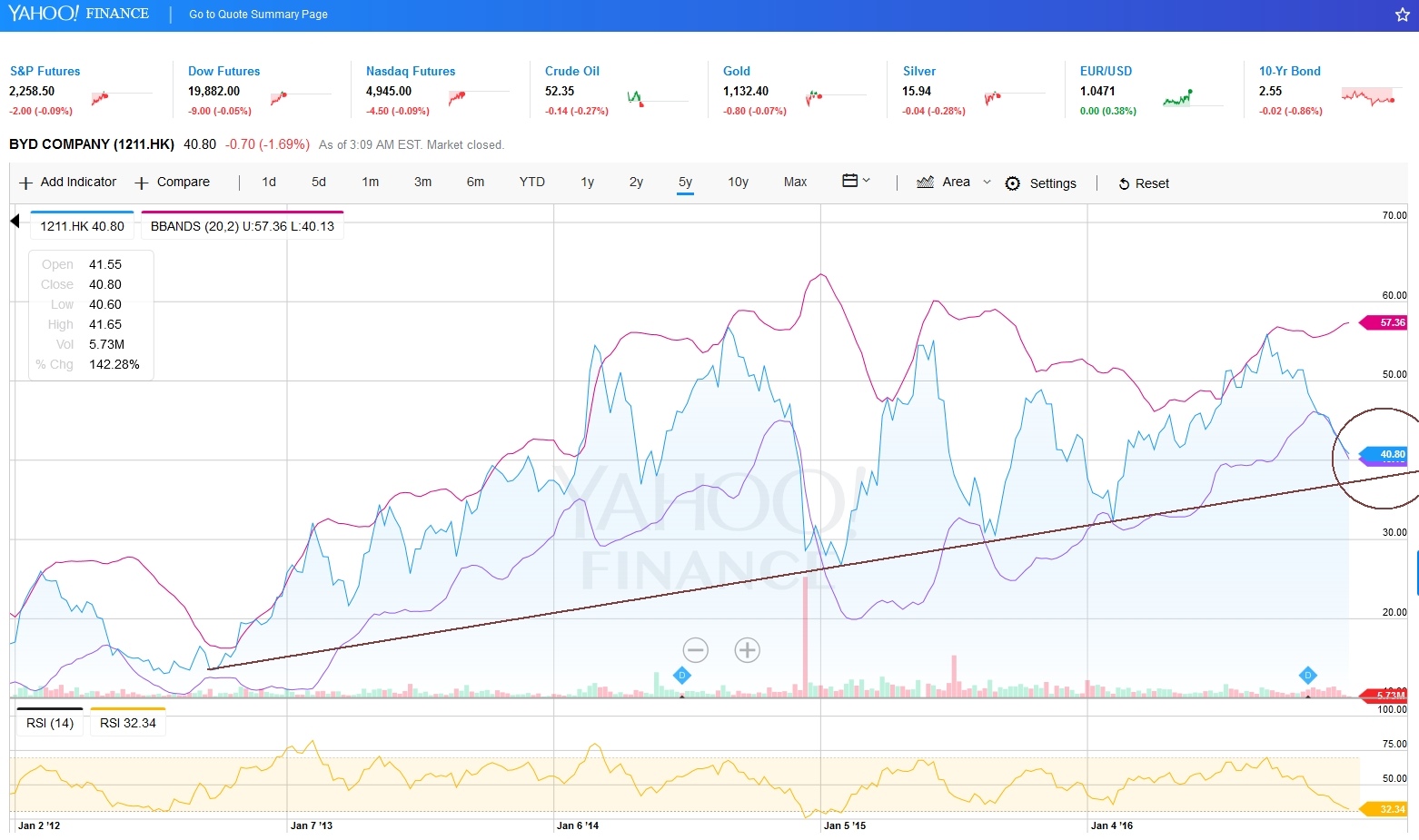
Task: Select the 6m range
Action: (475, 182)
